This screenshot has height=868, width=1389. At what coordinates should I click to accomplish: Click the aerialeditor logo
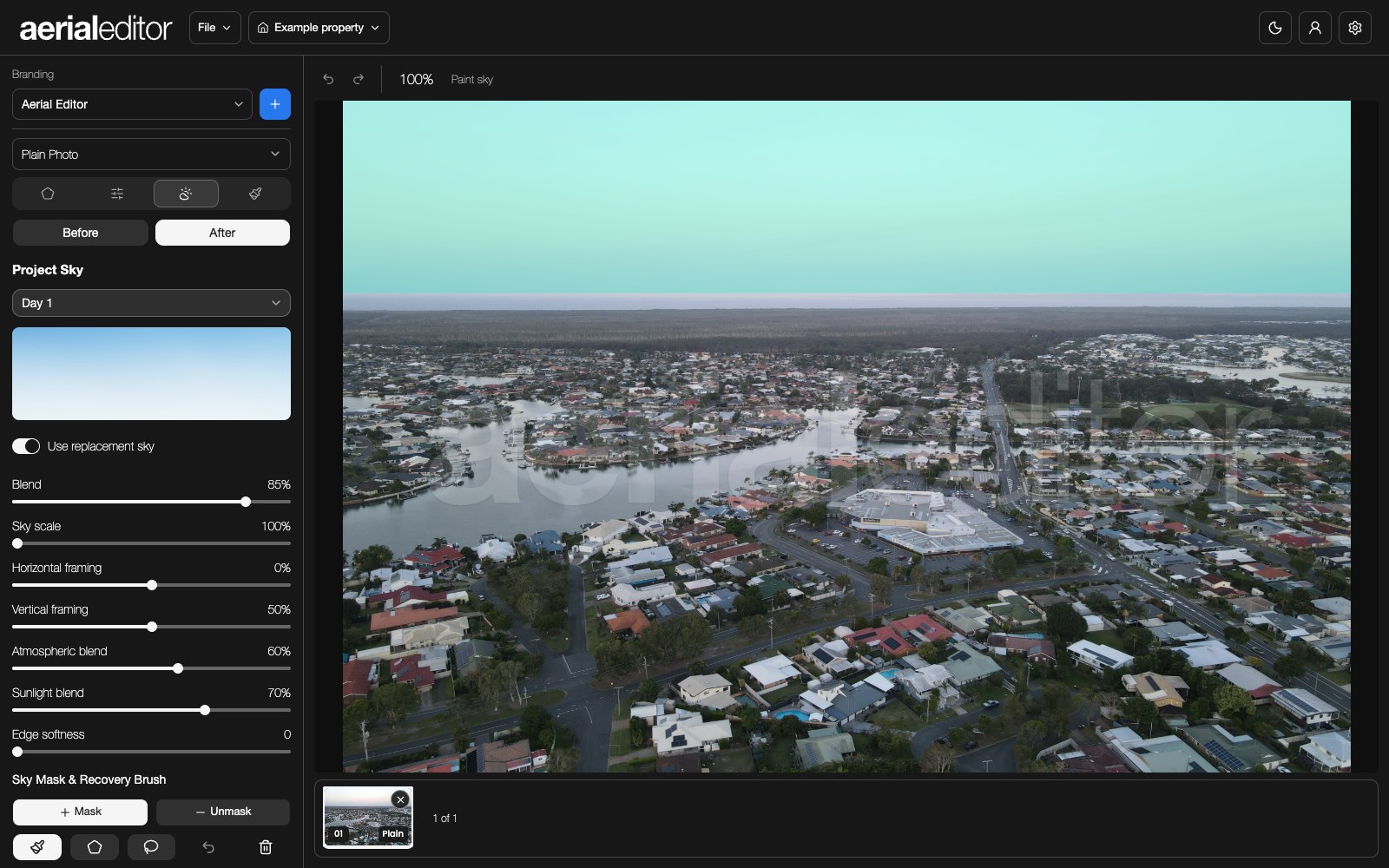point(95,28)
